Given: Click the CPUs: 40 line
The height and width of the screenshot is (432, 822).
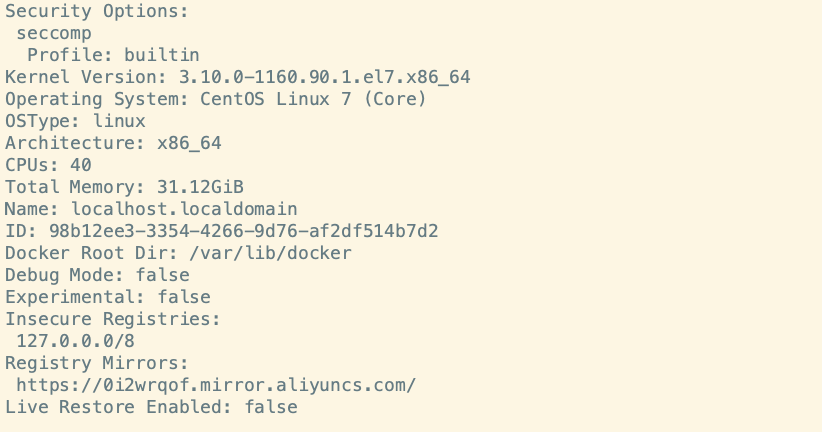Looking at the screenshot, I should coord(48,165).
